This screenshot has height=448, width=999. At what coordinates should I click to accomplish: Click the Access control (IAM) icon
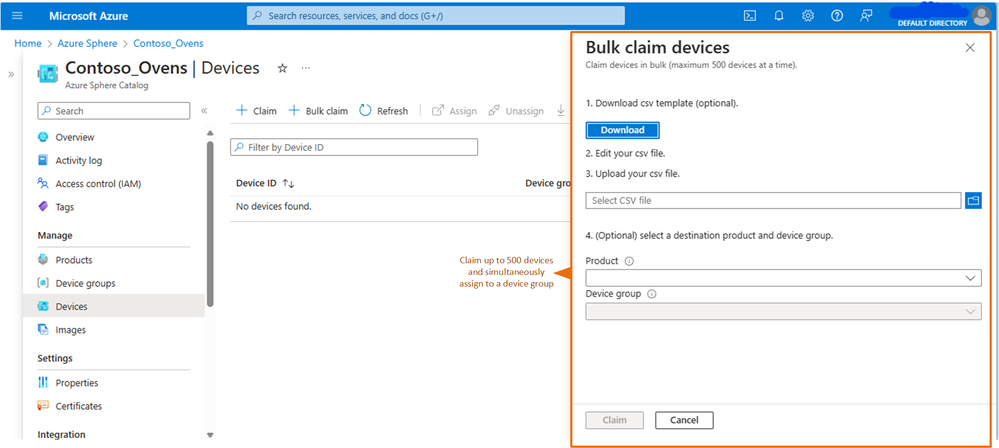43,184
